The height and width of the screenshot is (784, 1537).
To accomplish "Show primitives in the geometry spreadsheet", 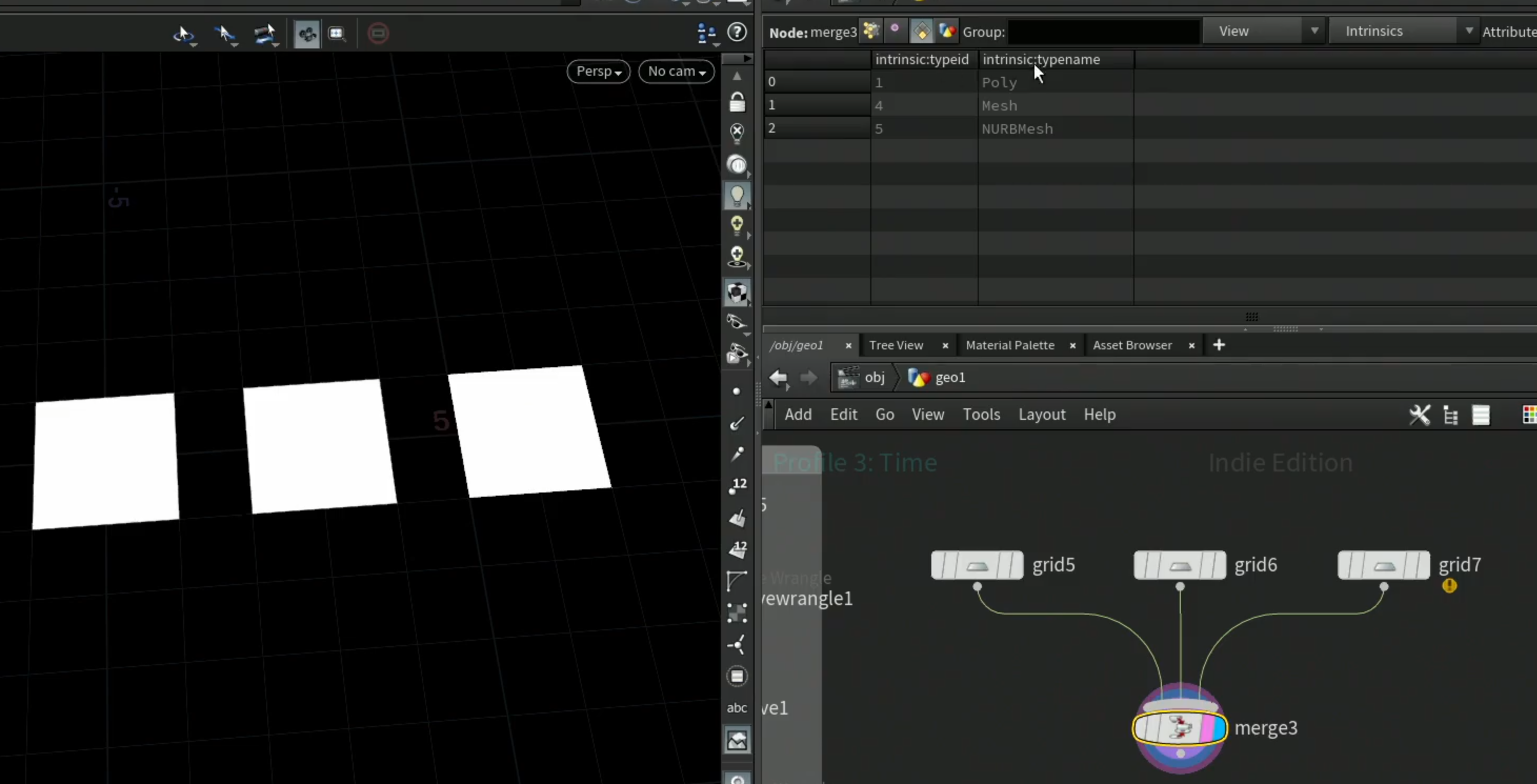I will point(921,32).
